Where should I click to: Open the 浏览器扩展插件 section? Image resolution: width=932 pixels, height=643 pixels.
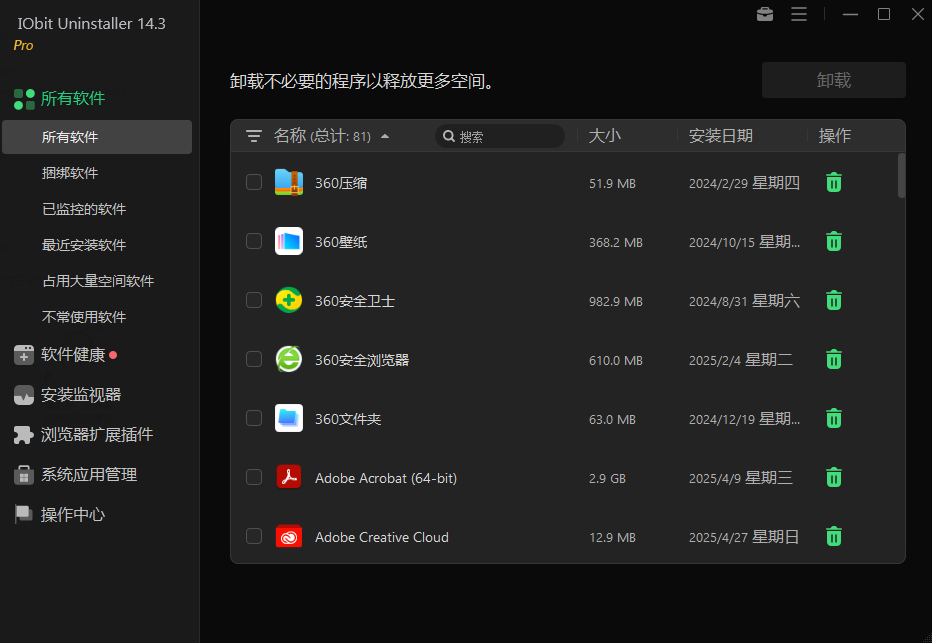(97, 434)
